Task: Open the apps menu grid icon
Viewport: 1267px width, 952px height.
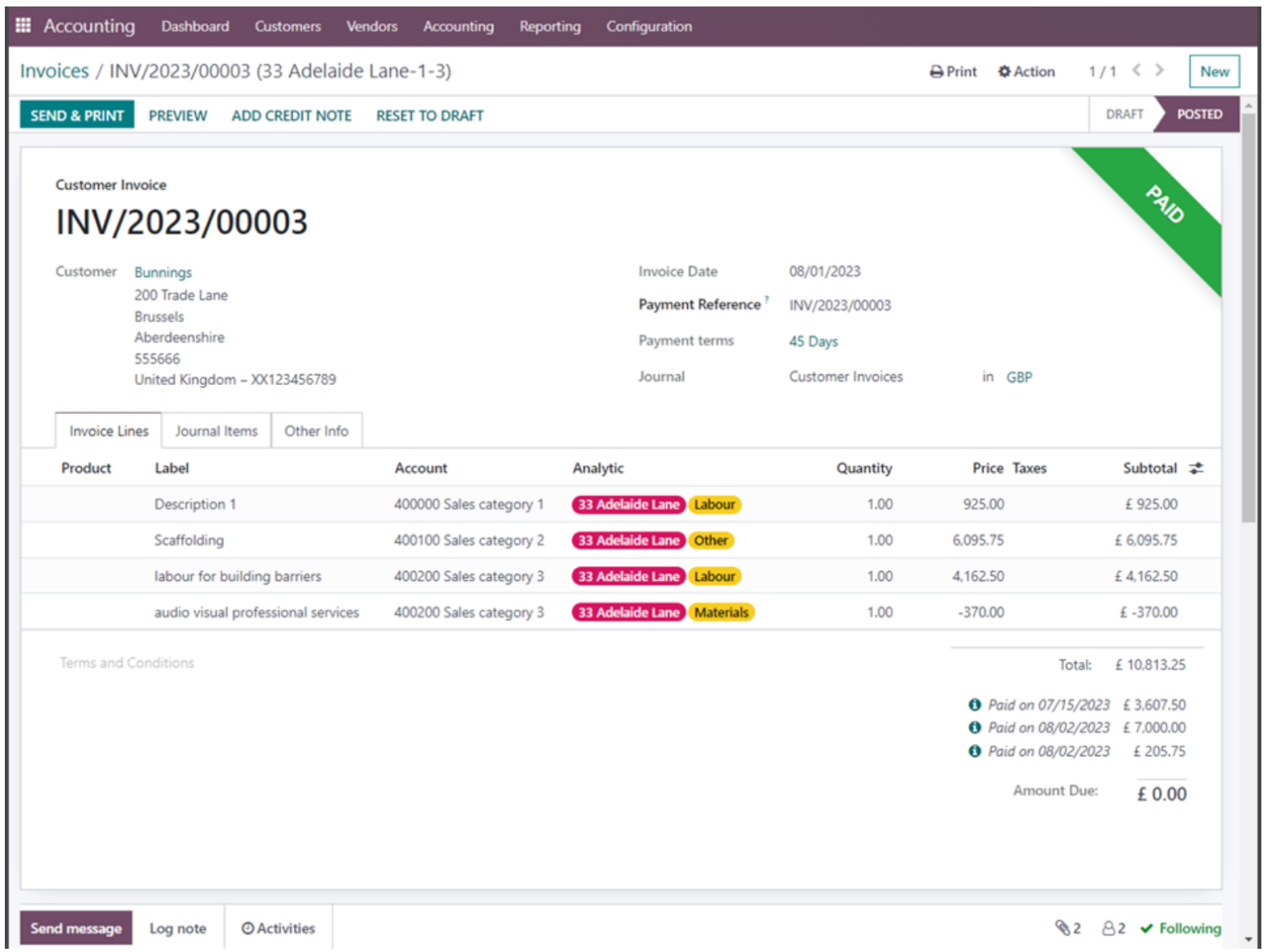Action: [23, 25]
